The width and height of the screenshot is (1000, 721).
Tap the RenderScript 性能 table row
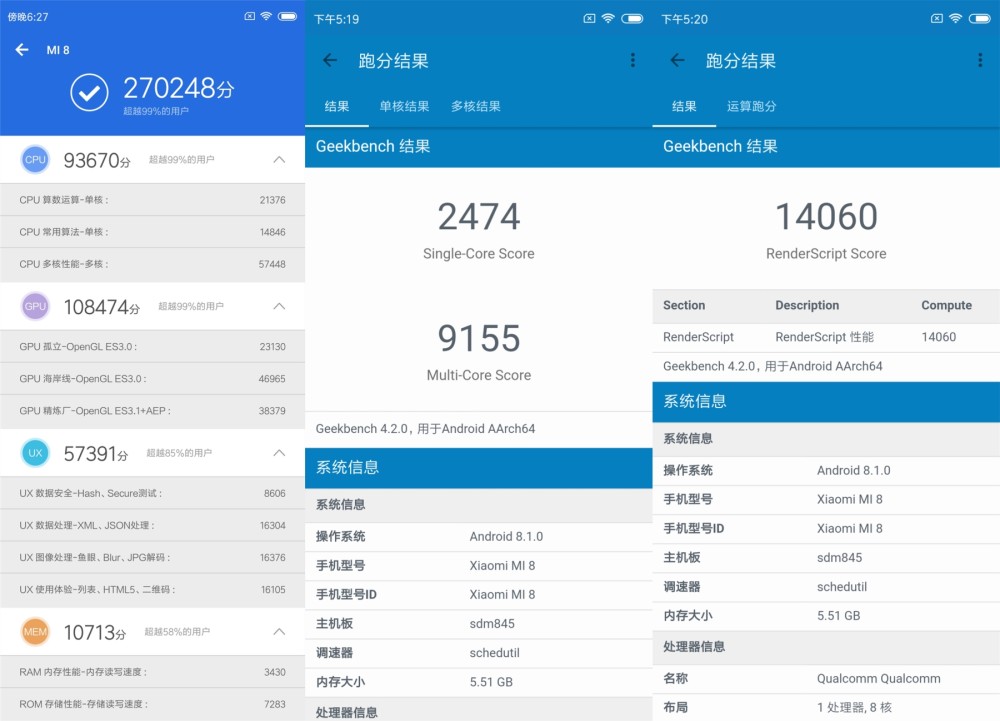point(826,337)
